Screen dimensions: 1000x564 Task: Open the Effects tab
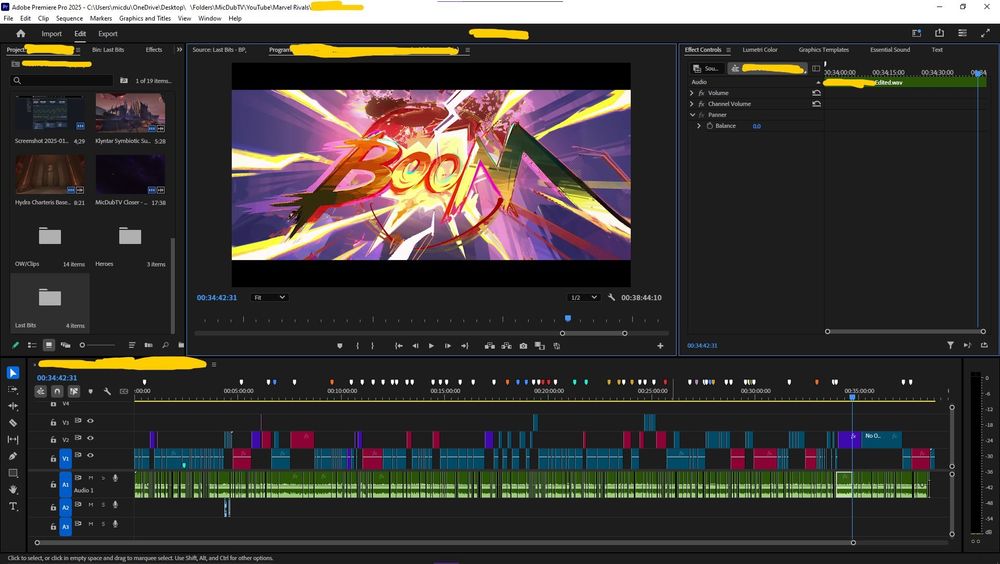(154, 50)
